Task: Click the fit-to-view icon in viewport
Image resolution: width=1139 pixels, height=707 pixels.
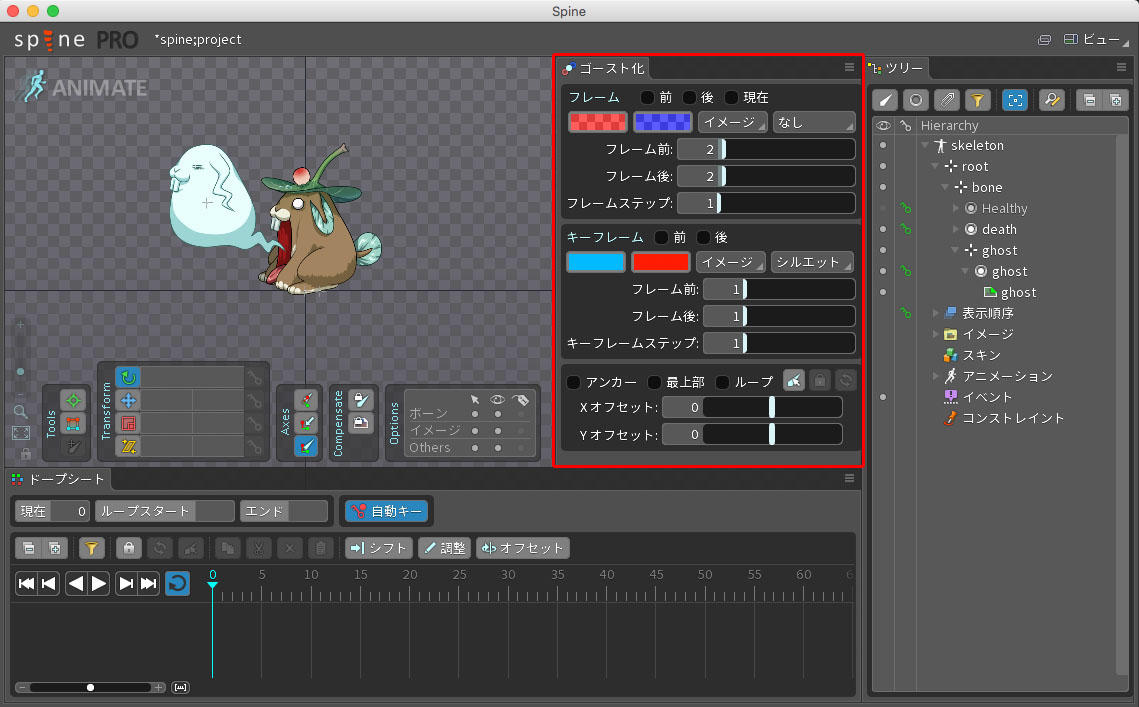Action: 21,433
